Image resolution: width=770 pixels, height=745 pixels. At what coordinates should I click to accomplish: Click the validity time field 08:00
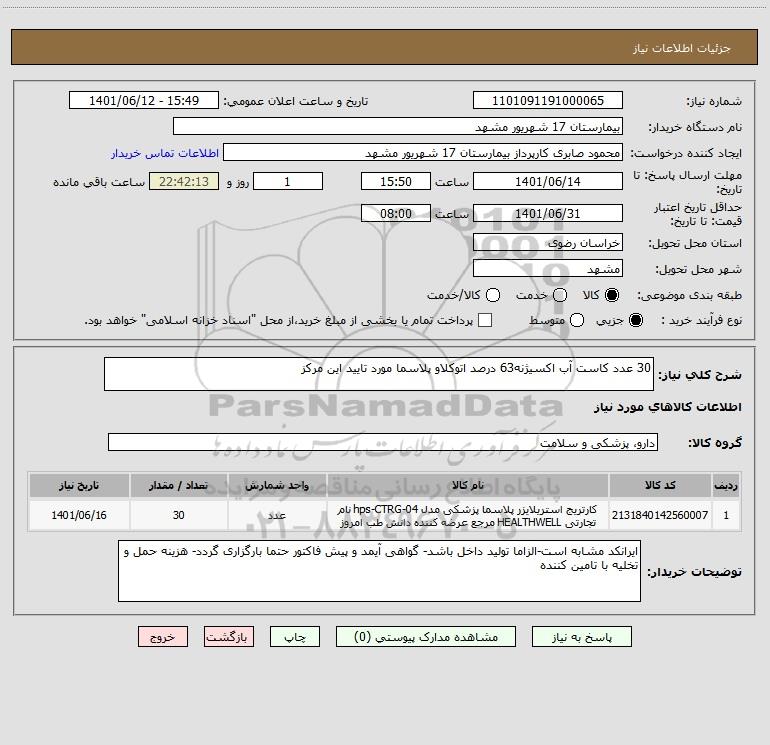pyautogui.click(x=396, y=213)
